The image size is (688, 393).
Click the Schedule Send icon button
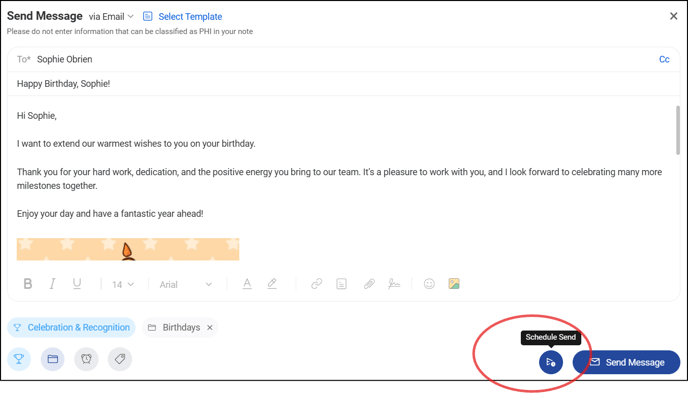551,362
